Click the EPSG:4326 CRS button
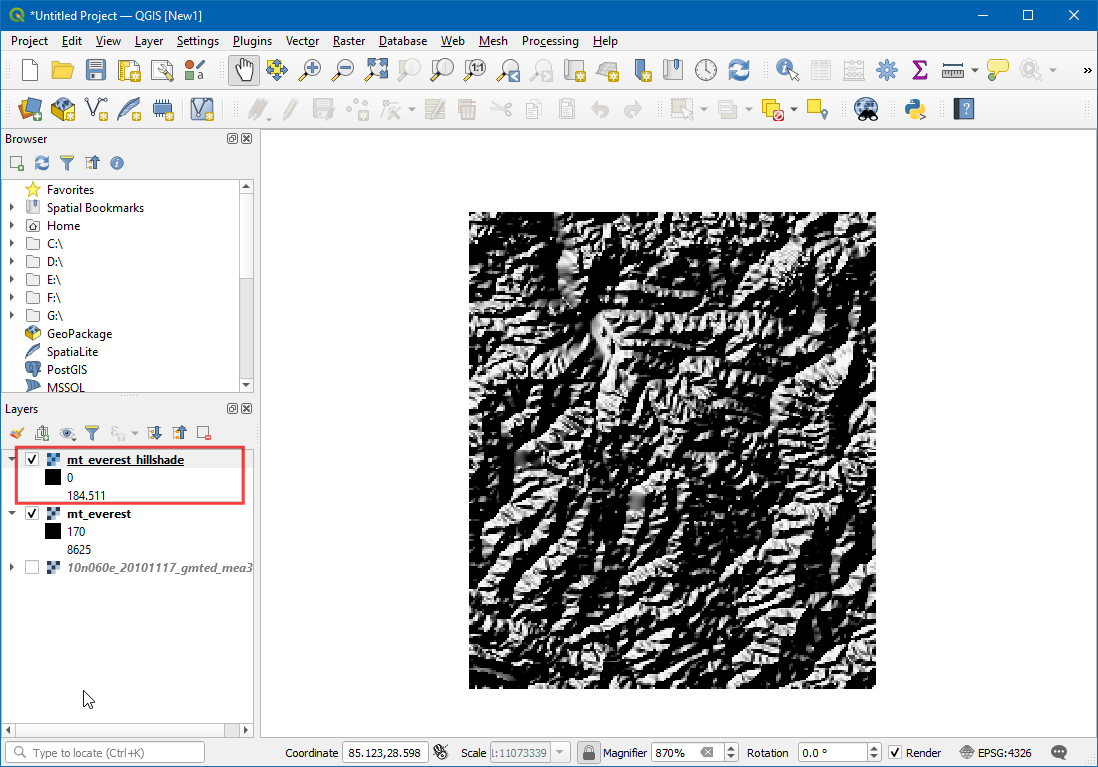The height and width of the screenshot is (767, 1098). [x=1001, y=753]
